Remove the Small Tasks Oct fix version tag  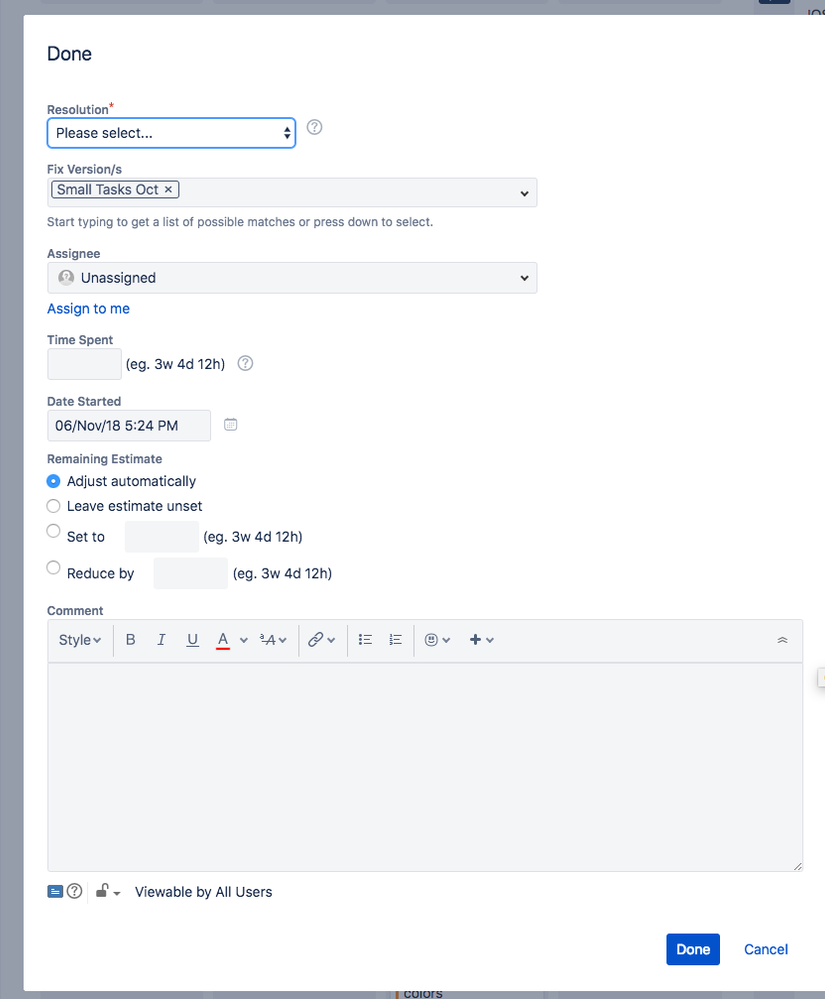(168, 188)
